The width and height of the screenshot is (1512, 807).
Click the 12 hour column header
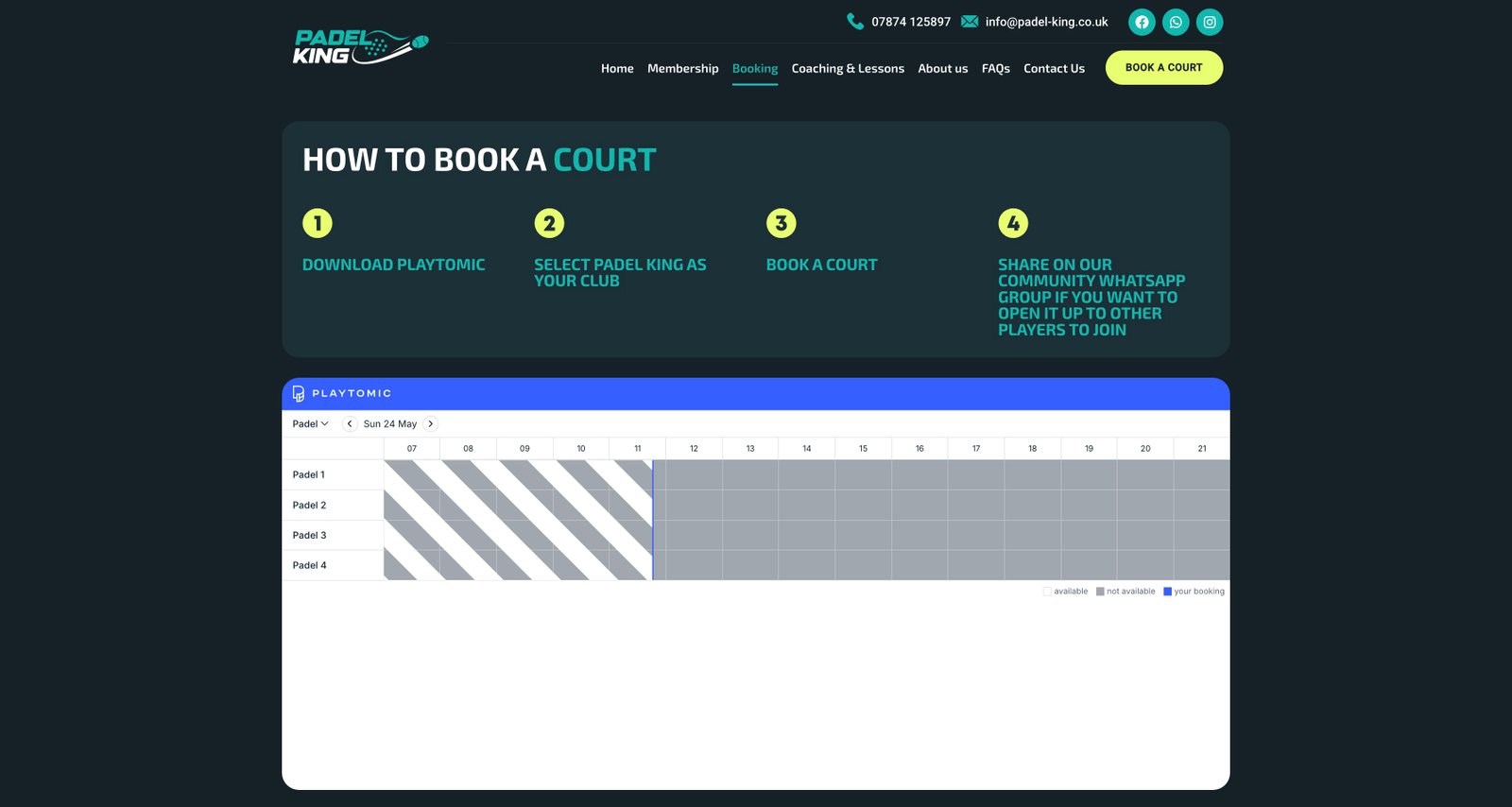click(x=694, y=449)
